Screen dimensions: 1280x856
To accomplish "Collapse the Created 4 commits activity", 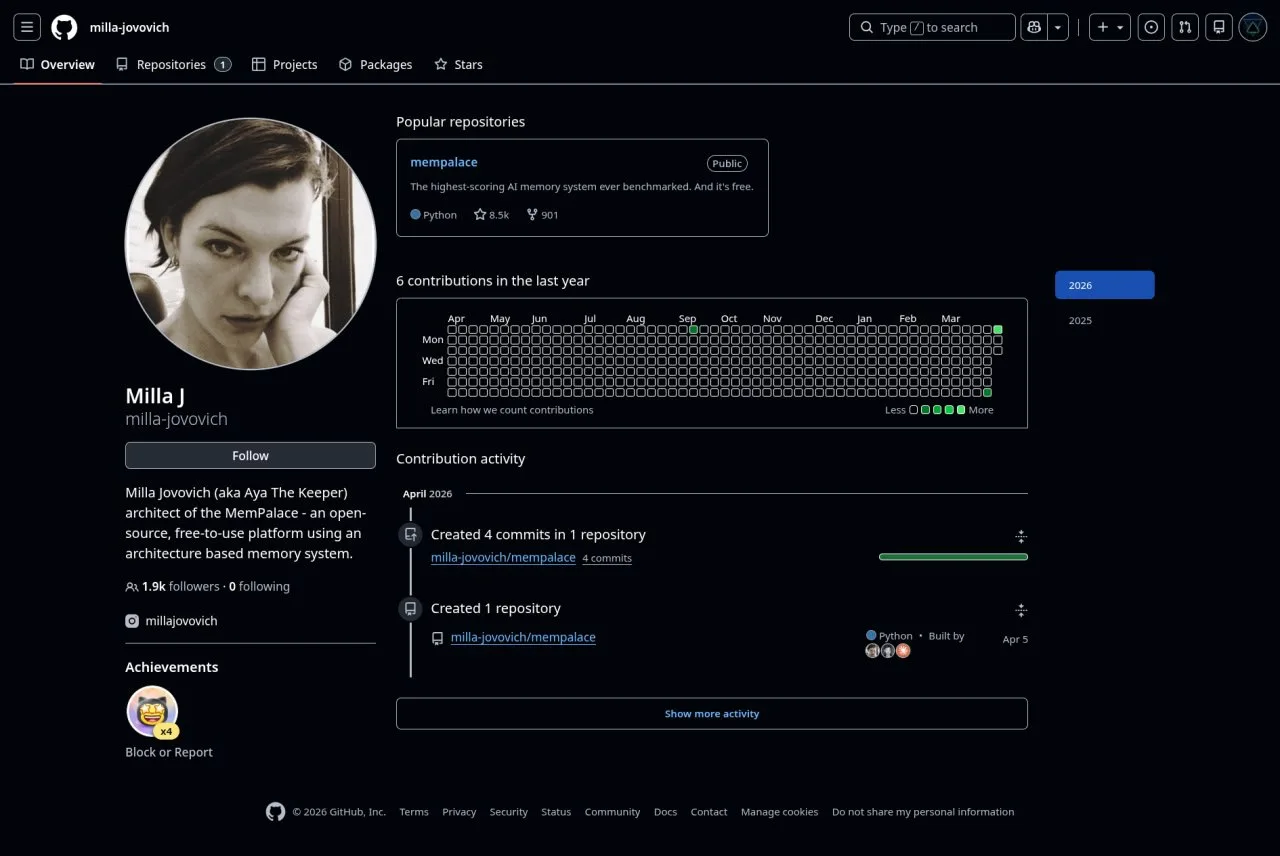I will (1020, 536).
